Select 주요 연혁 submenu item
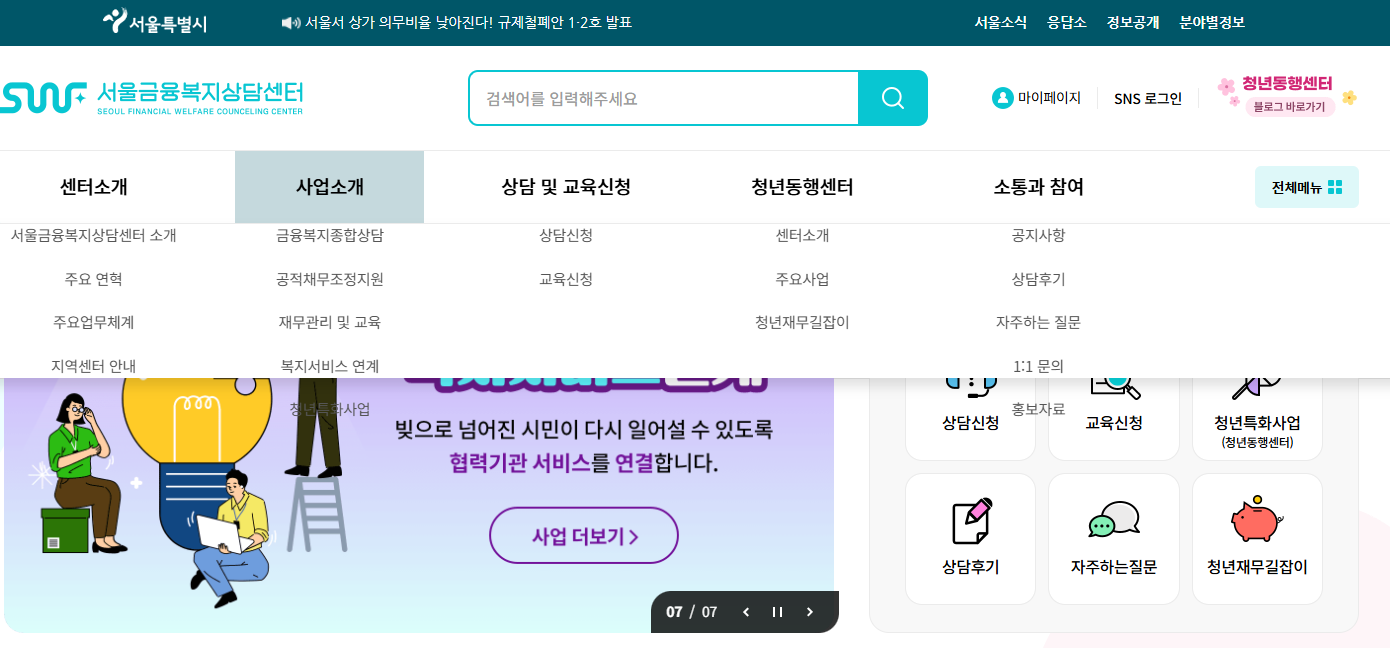 click(x=94, y=279)
